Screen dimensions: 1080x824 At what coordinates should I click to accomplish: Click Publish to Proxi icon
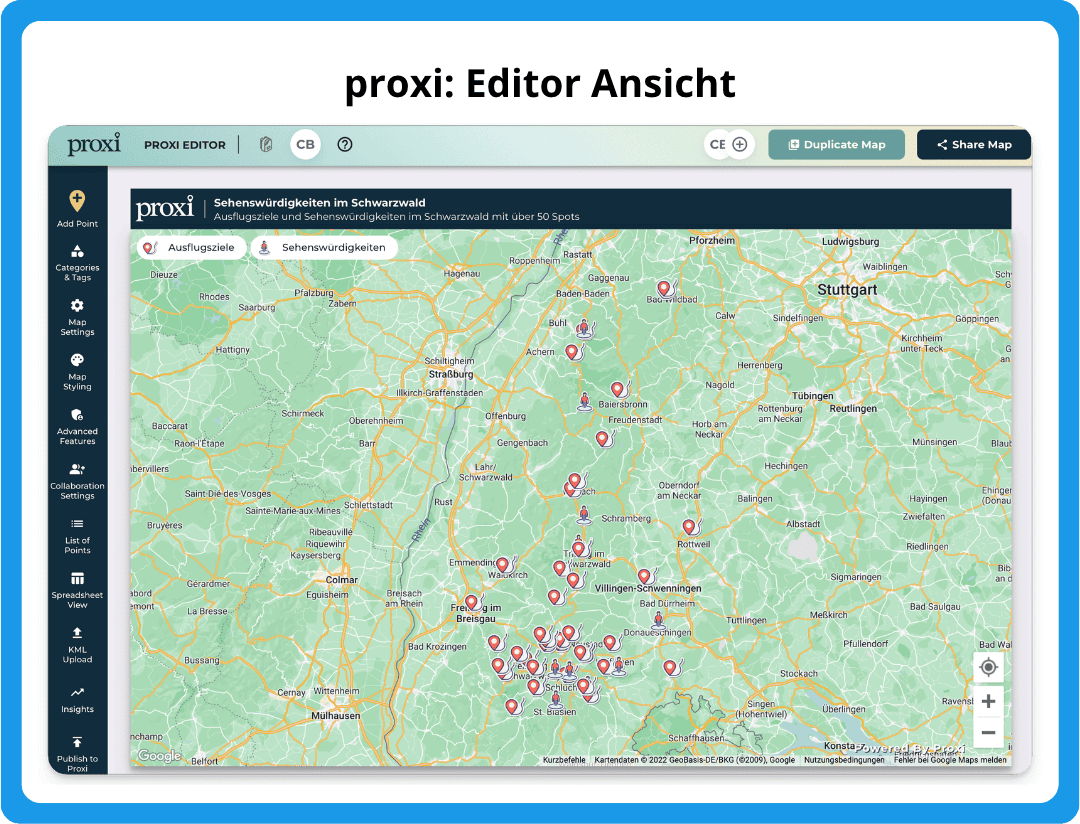point(77,741)
